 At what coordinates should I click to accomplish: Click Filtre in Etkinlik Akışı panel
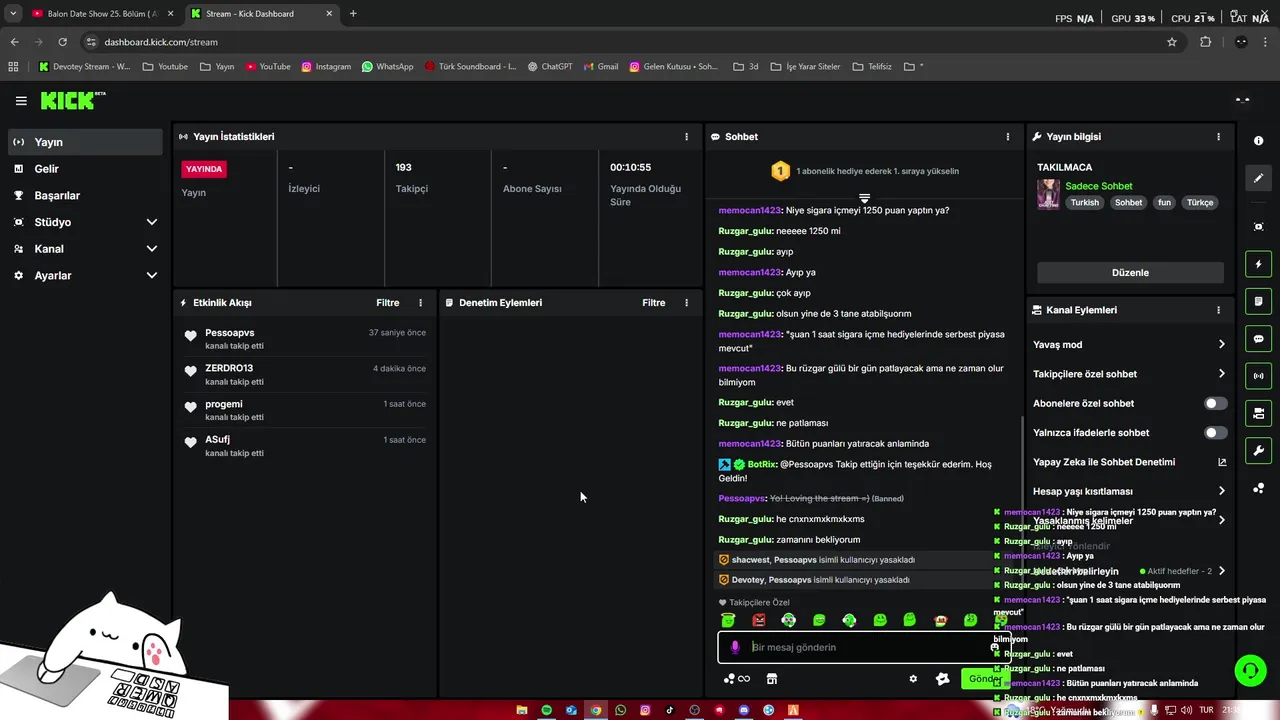387,303
